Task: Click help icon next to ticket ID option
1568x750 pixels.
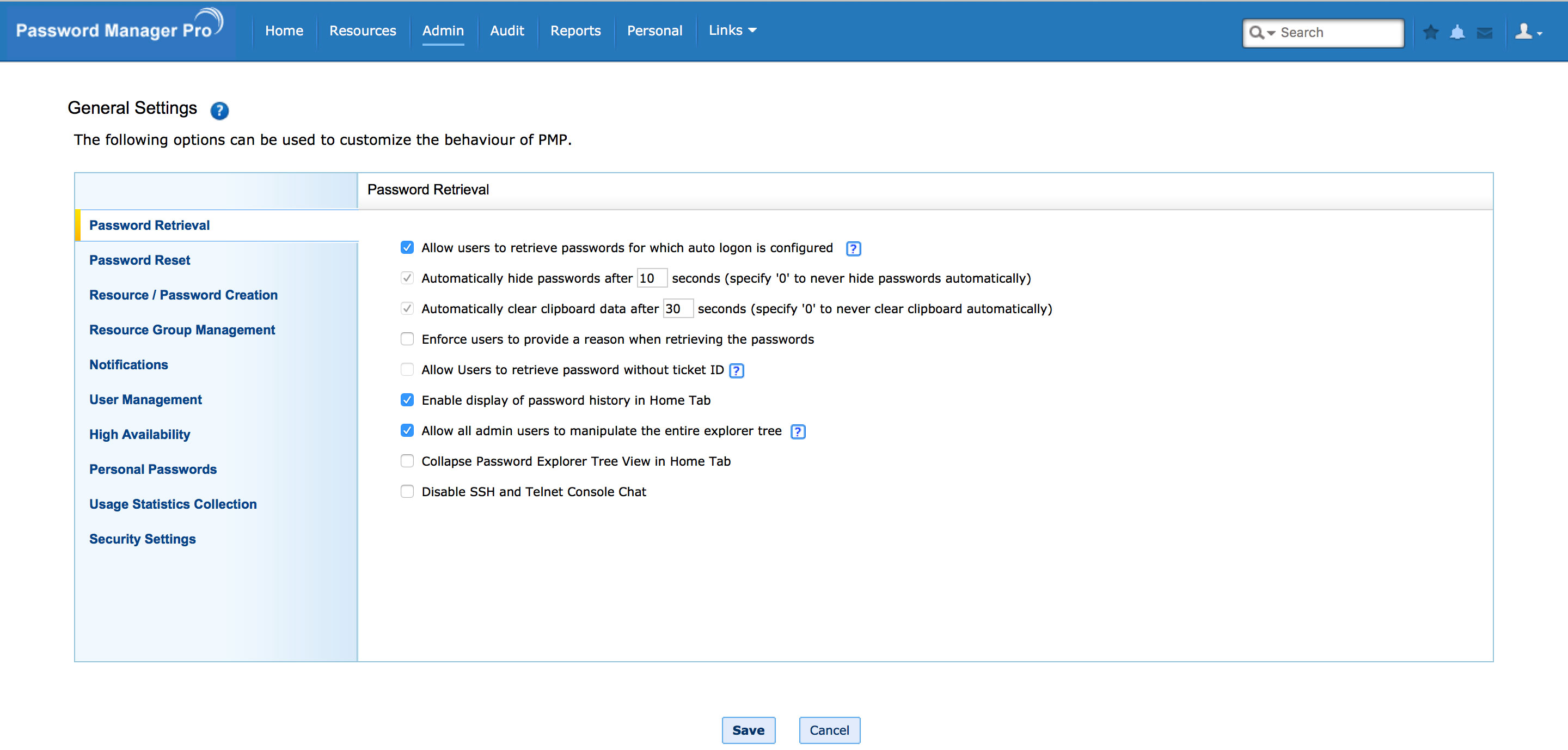Action: point(737,370)
